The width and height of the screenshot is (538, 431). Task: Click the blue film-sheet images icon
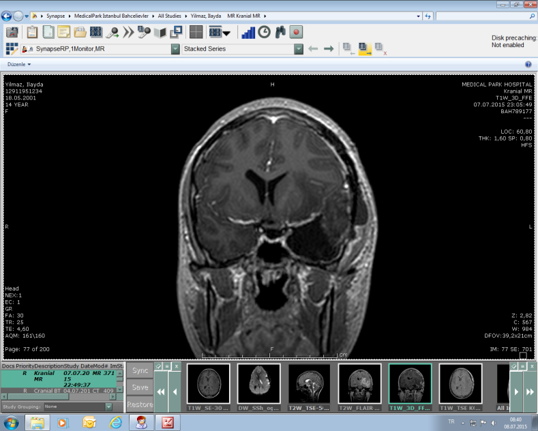(x=96, y=32)
